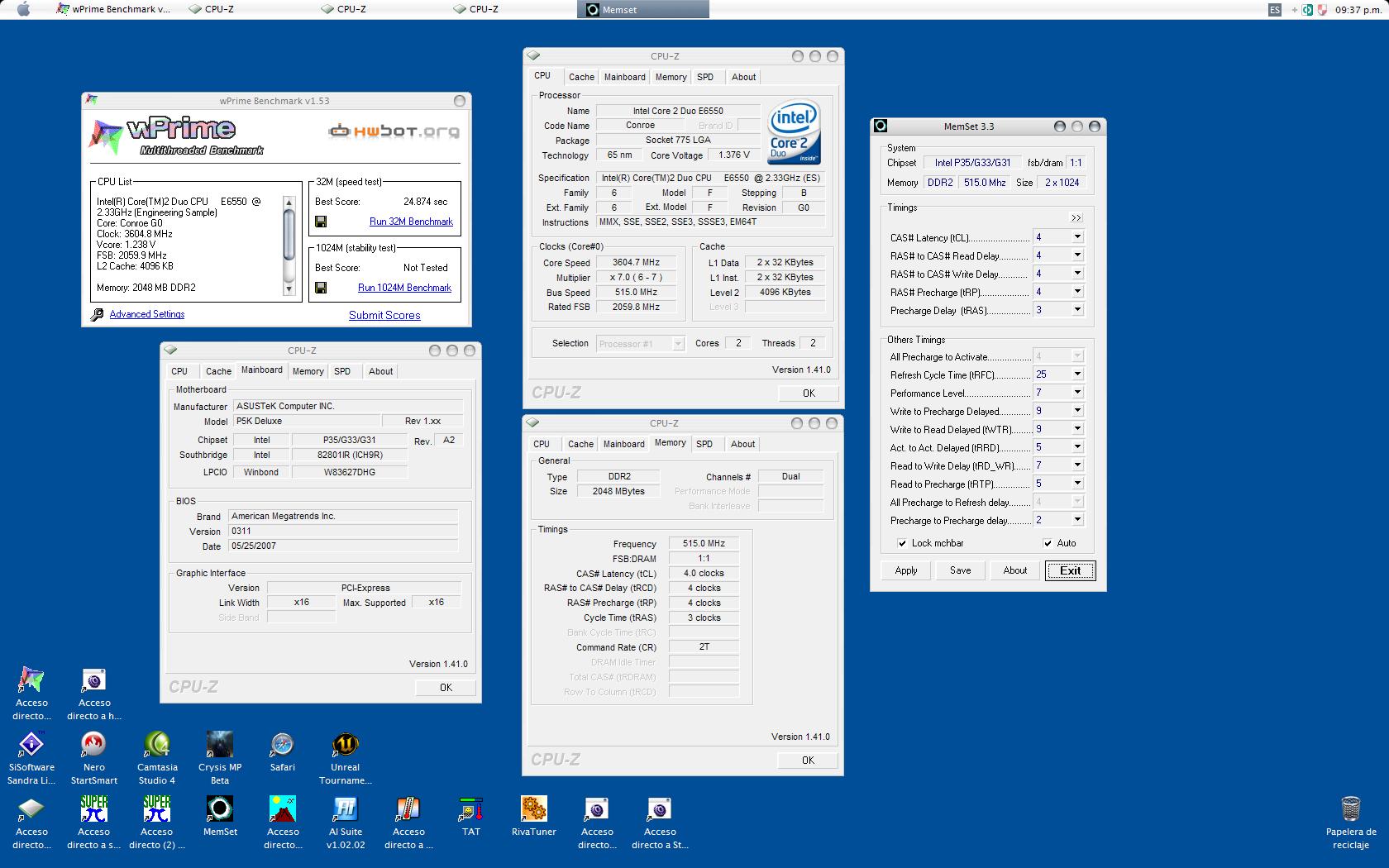Open the 'Acceso directo (2)' Super Pi icon
The width and height of the screenshot is (1389, 868).
click(x=157, y=809)
